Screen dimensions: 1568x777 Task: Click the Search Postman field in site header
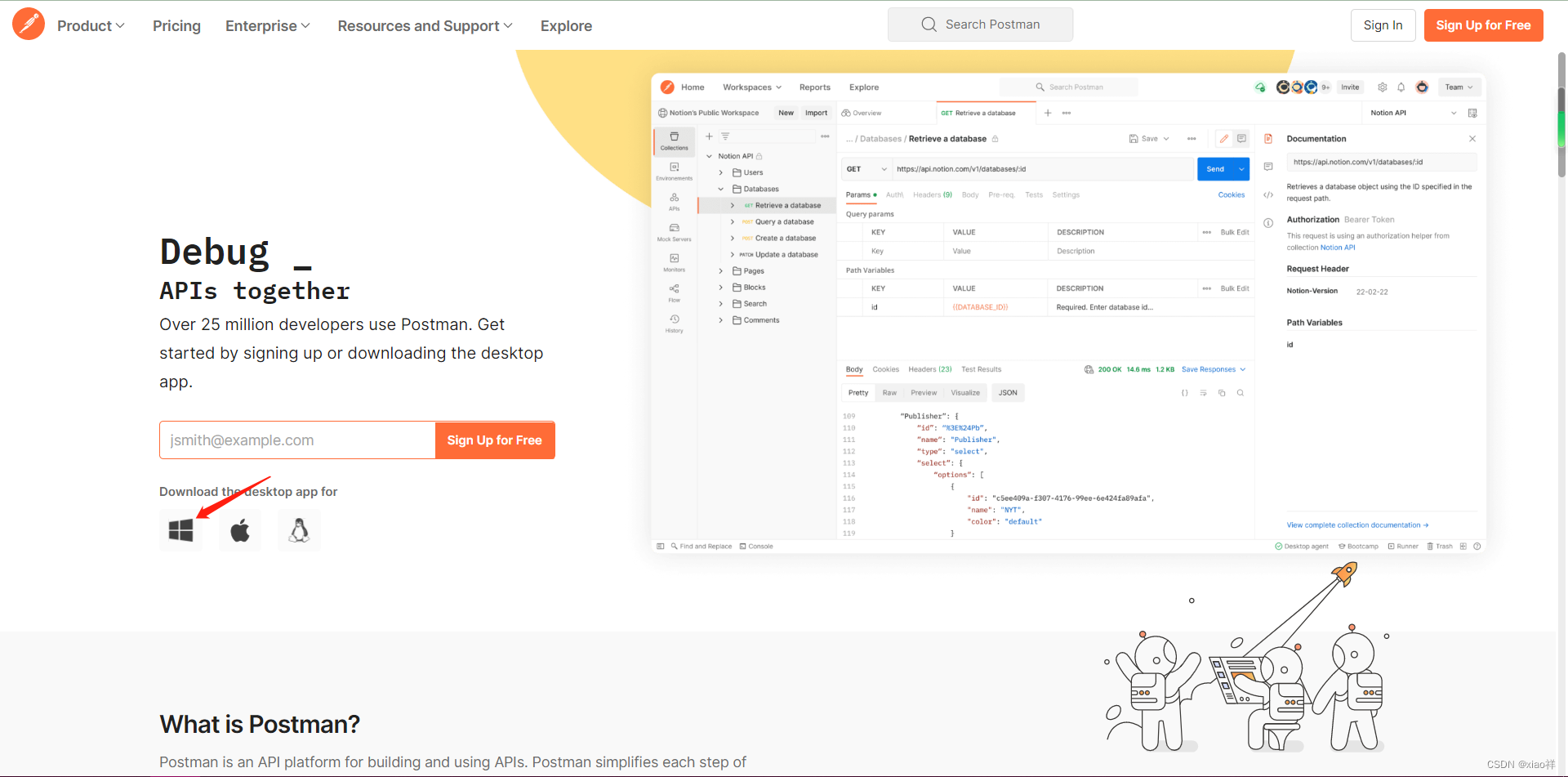click(x=980, y=25)
